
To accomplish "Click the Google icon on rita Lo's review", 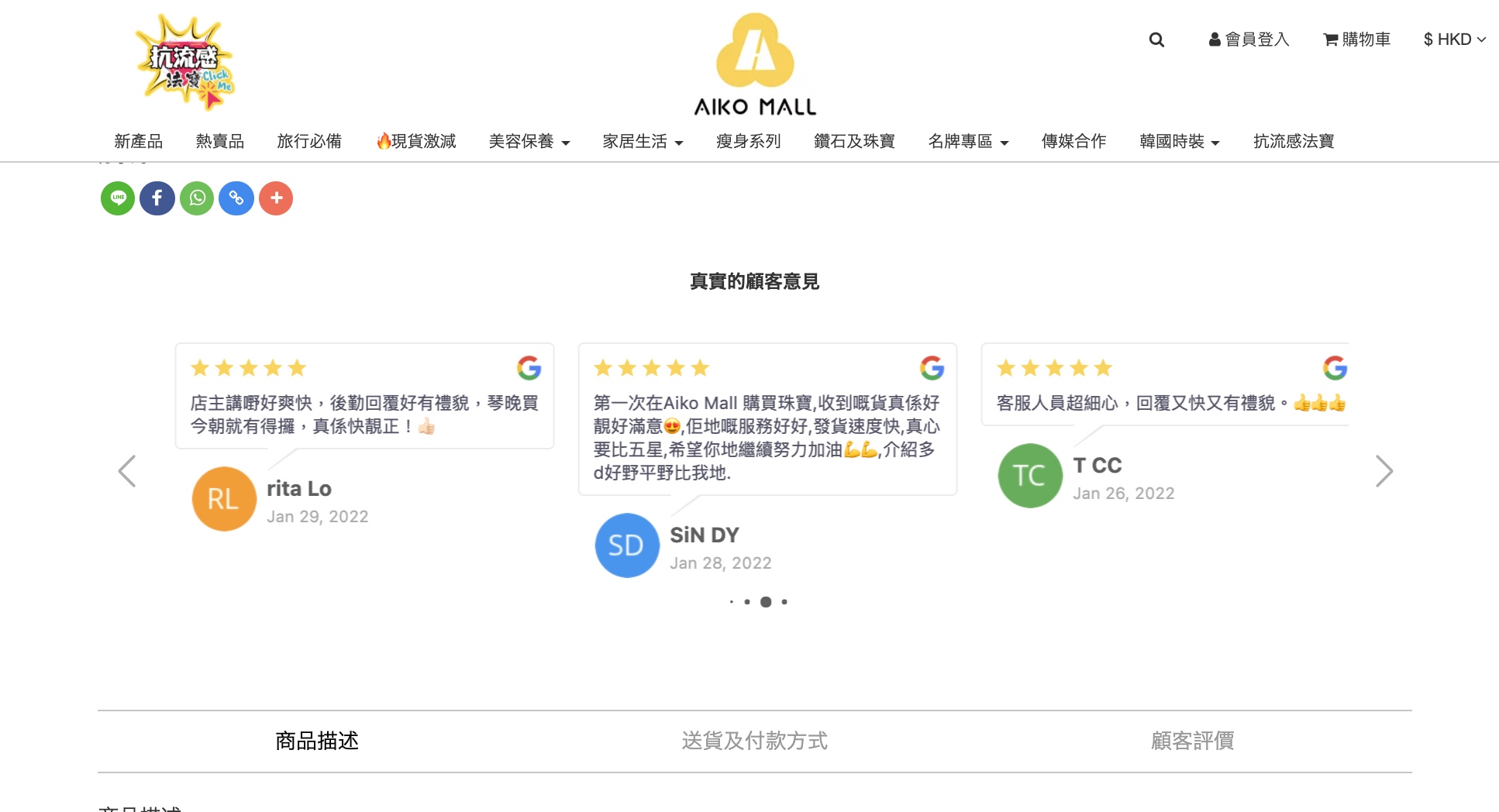I will click(529, 368).
